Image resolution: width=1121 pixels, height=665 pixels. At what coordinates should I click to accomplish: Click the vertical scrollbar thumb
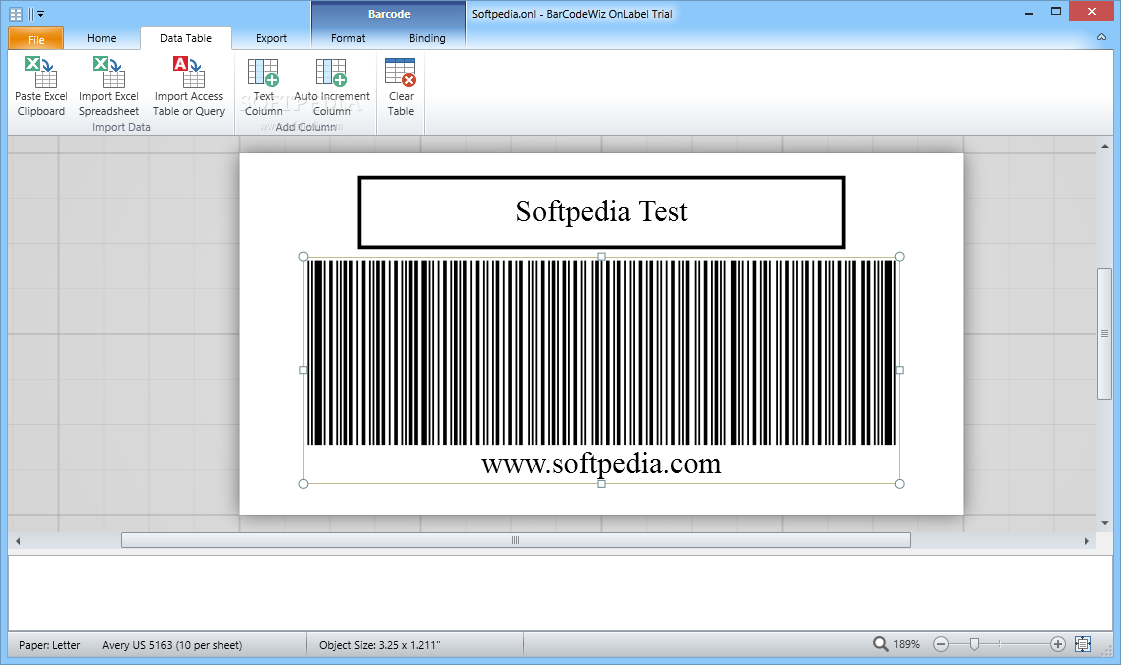click(x=1105, y=334)
